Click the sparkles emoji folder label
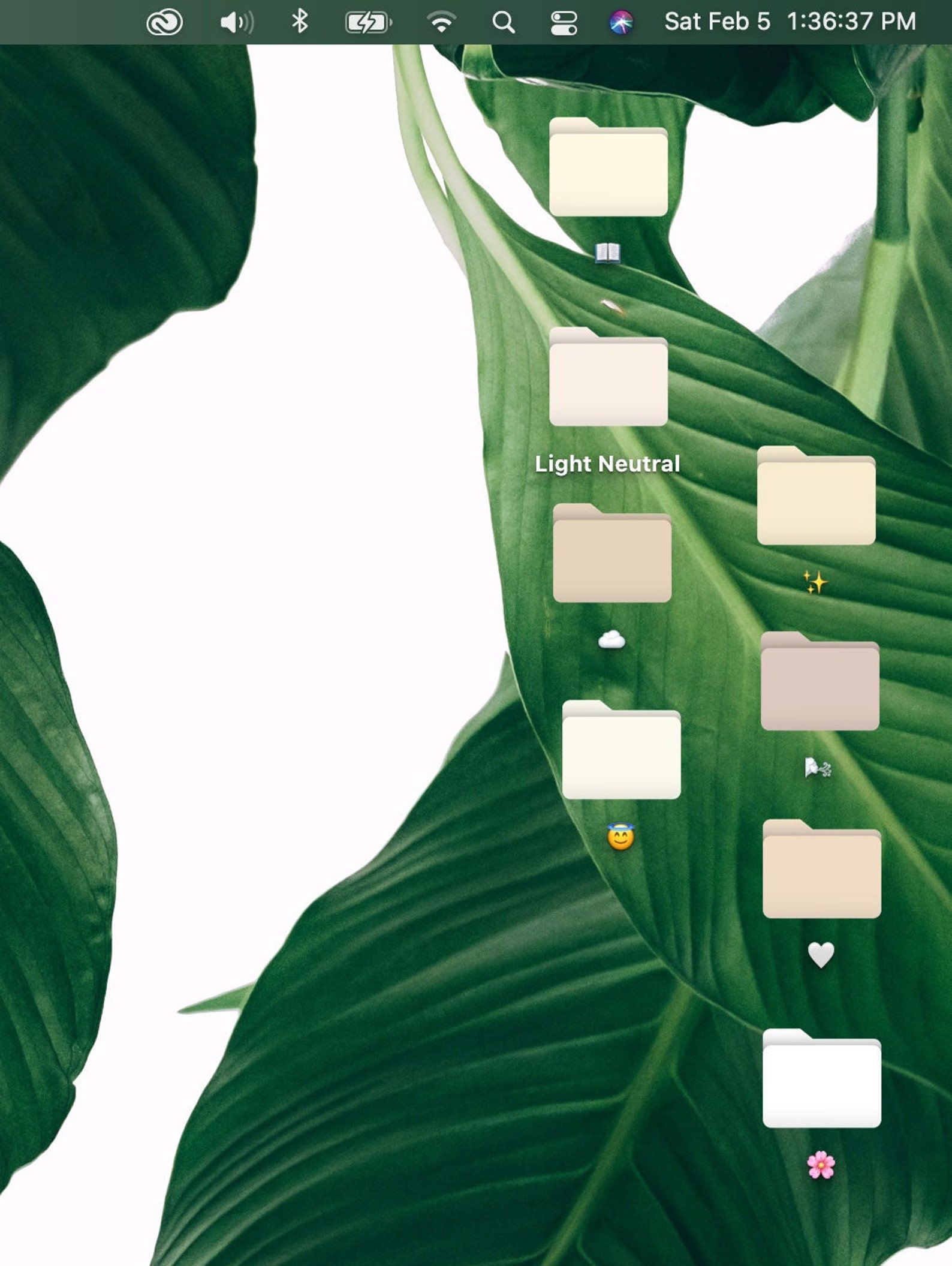 [815, 582]
